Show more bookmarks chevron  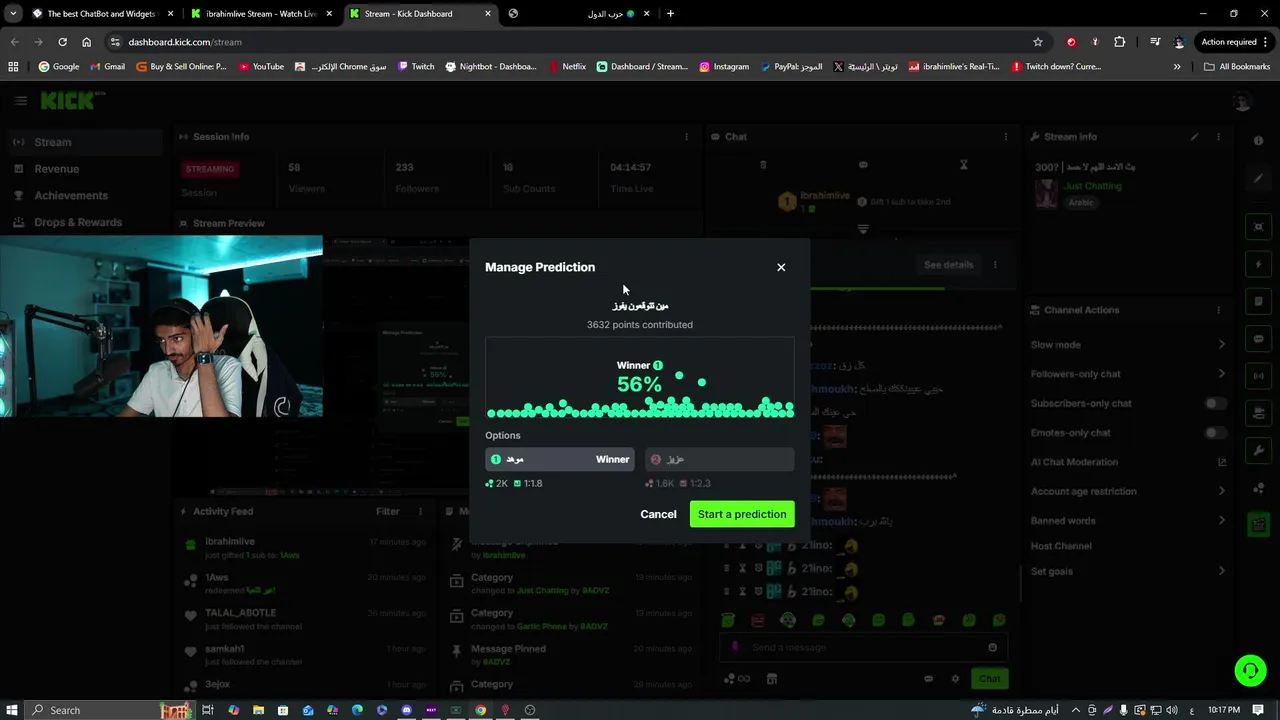pos(1177,66)
